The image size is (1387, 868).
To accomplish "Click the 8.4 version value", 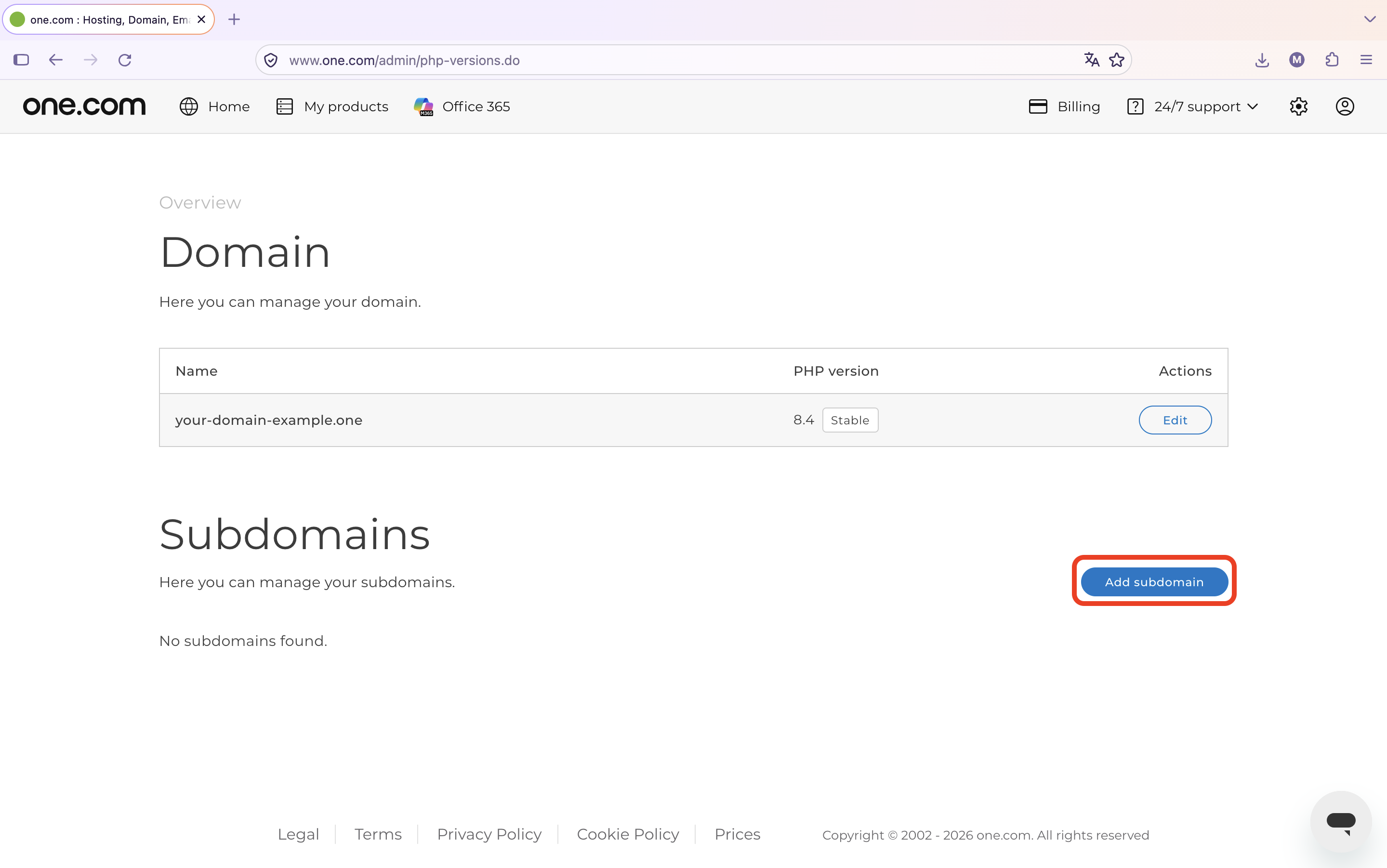I will tap(803, 420).
